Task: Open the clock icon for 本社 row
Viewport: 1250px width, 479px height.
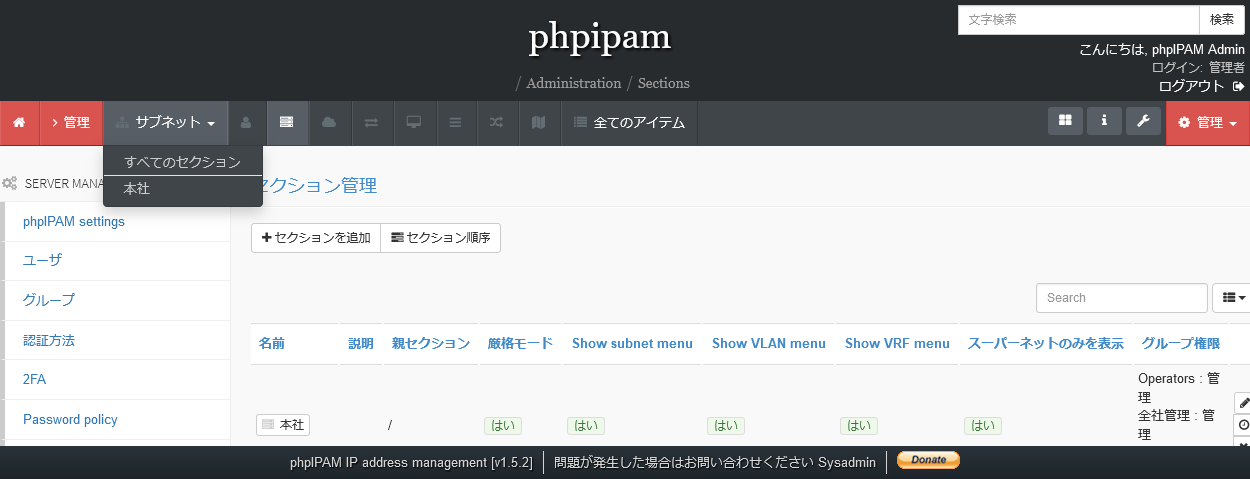Action: pos(1243,425)
